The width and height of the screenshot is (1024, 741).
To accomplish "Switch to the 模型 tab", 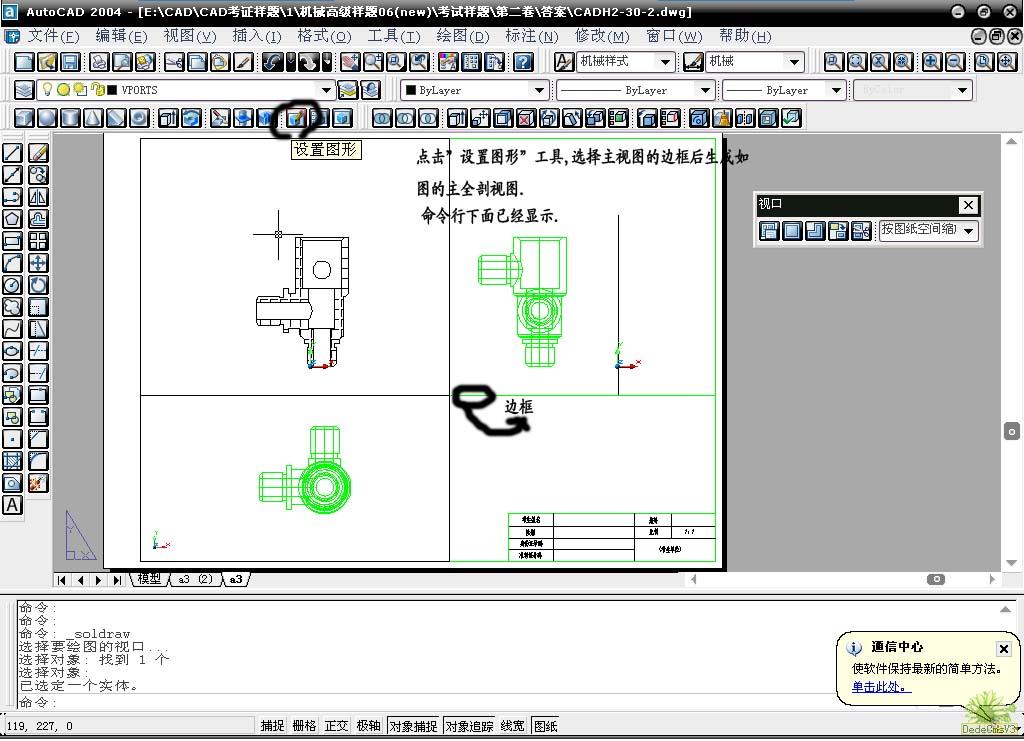I will tap(149, 579).
